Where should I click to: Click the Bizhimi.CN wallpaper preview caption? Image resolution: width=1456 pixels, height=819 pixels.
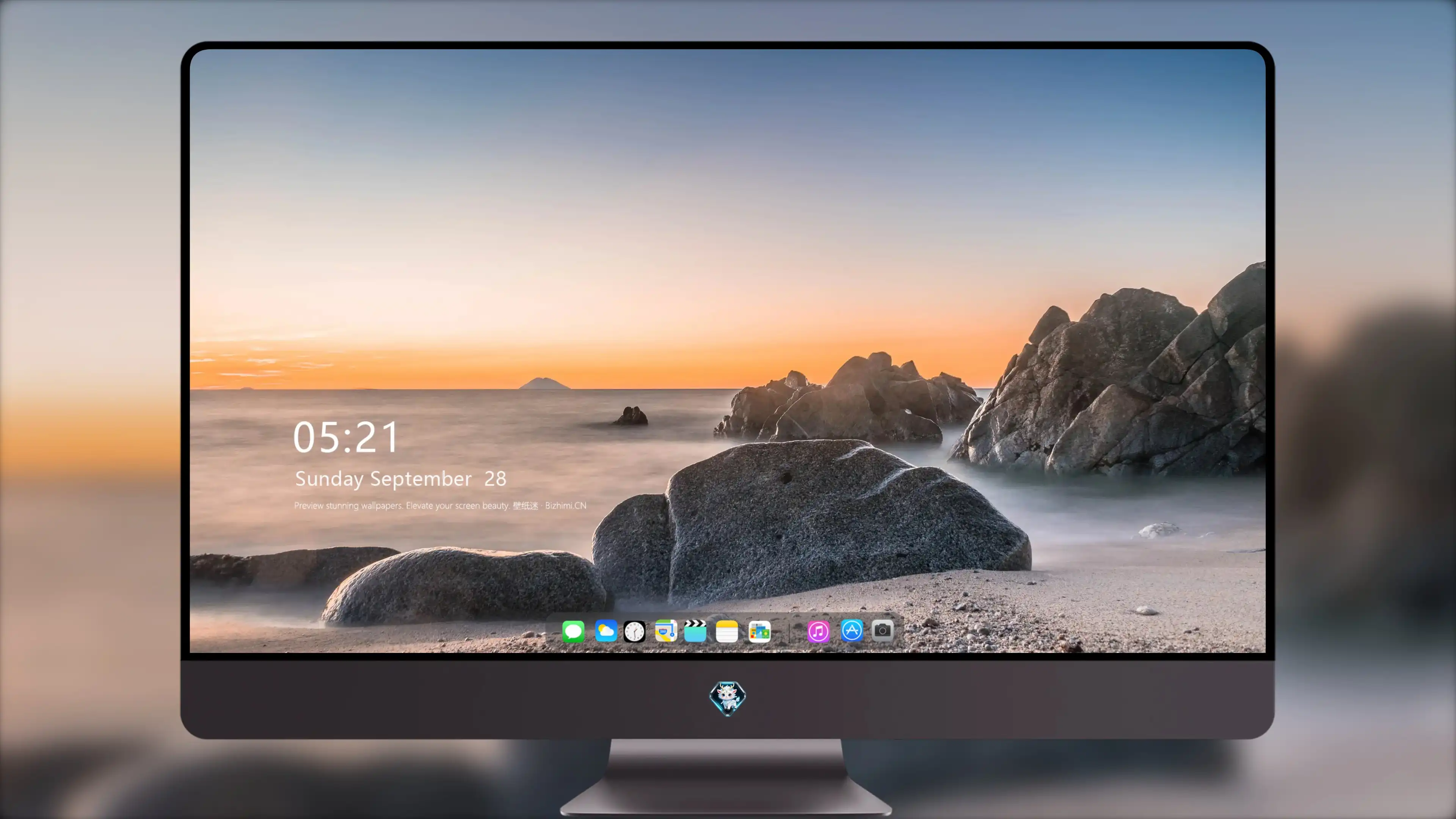pyautogui.click(x=440, y=505)
